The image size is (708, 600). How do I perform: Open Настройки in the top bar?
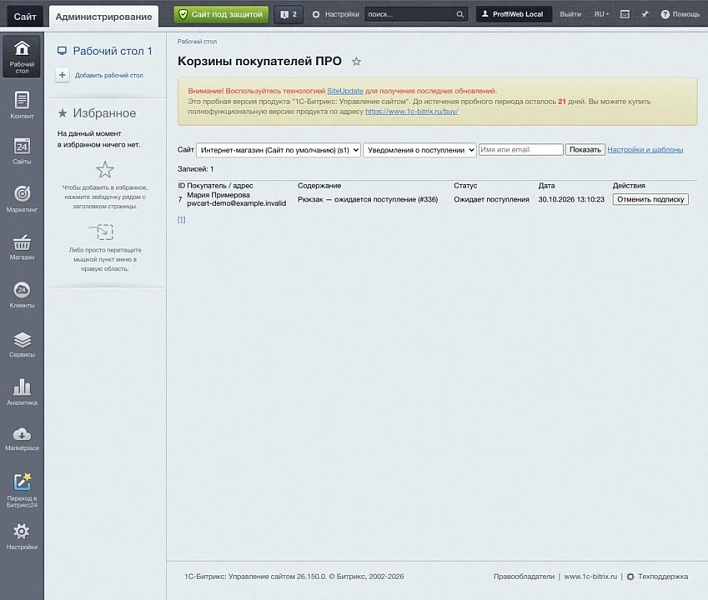[335, 14]
